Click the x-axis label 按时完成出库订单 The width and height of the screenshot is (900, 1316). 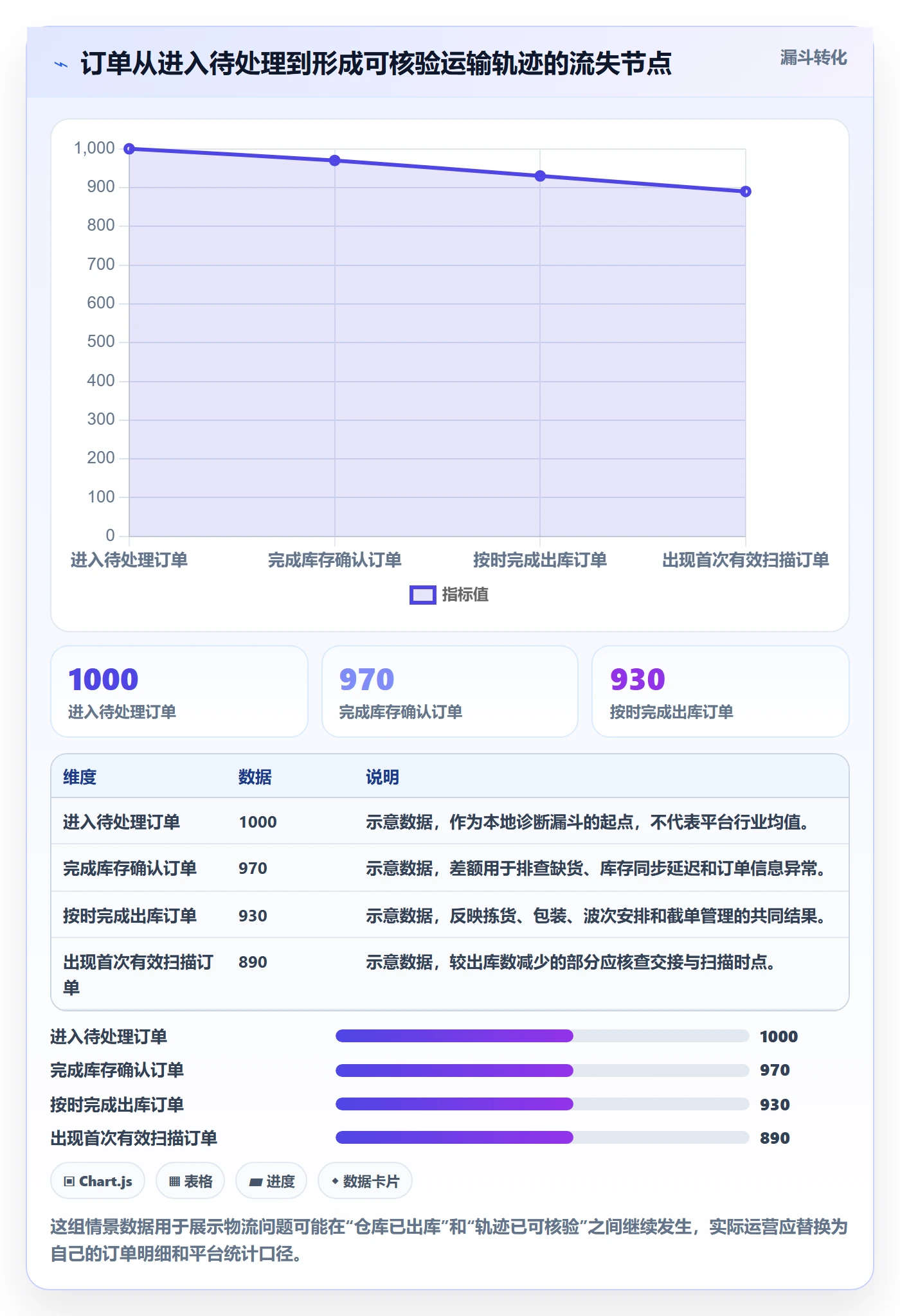point(540,560)
